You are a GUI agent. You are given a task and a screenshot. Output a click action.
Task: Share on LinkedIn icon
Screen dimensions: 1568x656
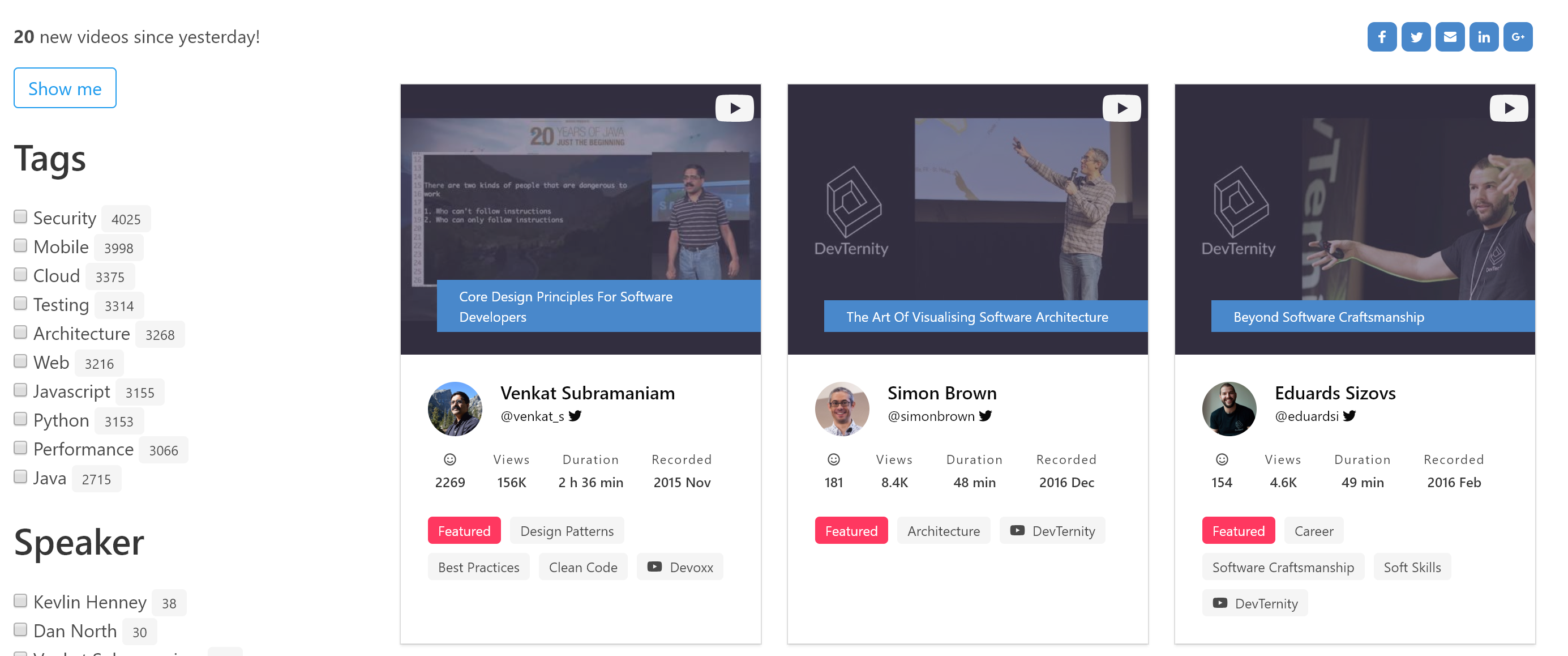click(1484, 37)
